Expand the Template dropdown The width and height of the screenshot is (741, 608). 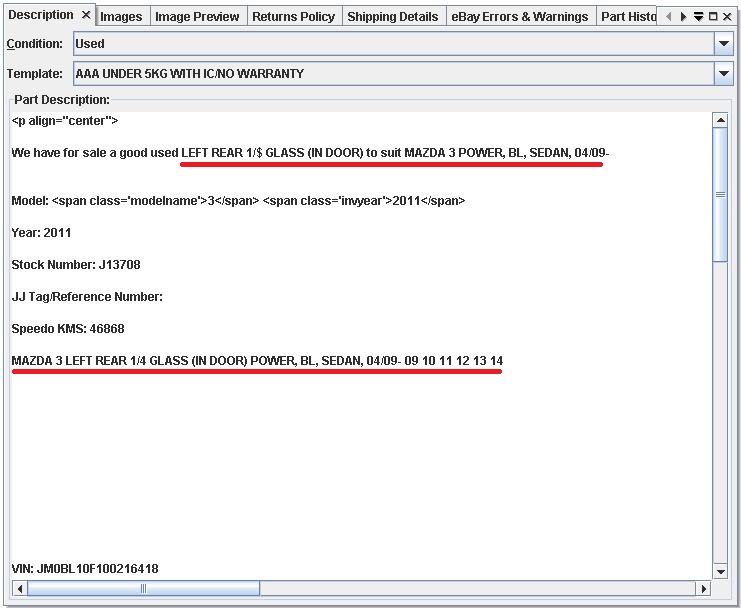click(724, 74)
